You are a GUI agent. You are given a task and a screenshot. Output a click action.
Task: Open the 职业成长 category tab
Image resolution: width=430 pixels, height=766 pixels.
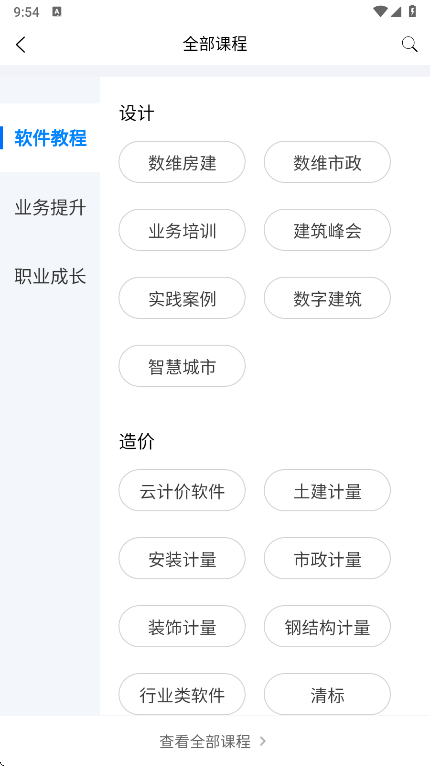click(50, 277)
